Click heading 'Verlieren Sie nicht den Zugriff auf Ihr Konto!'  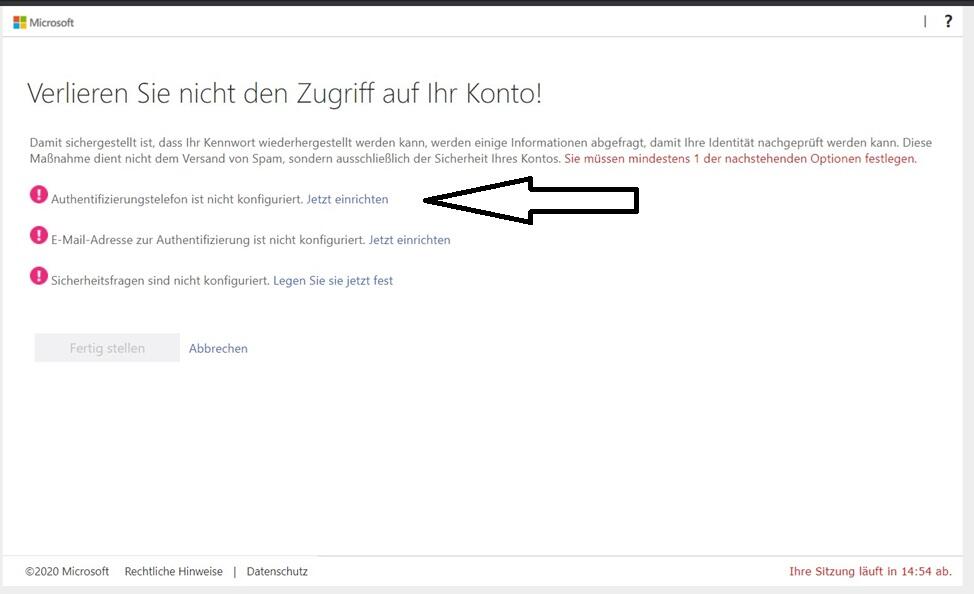[x=284, y=94]
